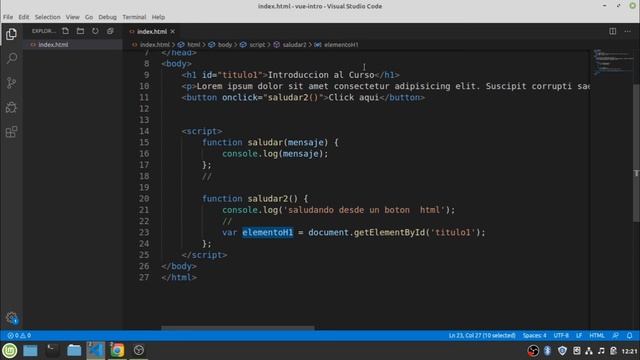Show errors and warnings in status bar
The width and height of the screenshot is (640, 360).
(19, 336)
